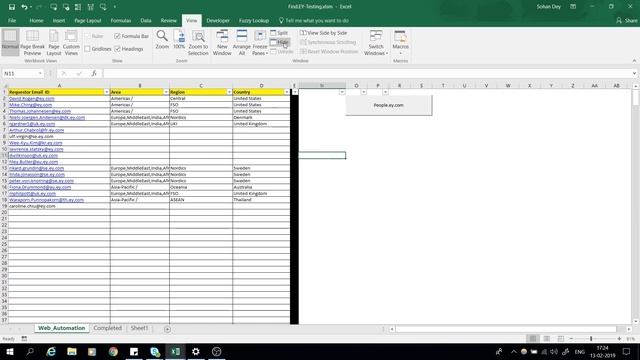Toggle the Gridlines checkbox
This screenshot has width=640, height=360.
pos(87,49)
